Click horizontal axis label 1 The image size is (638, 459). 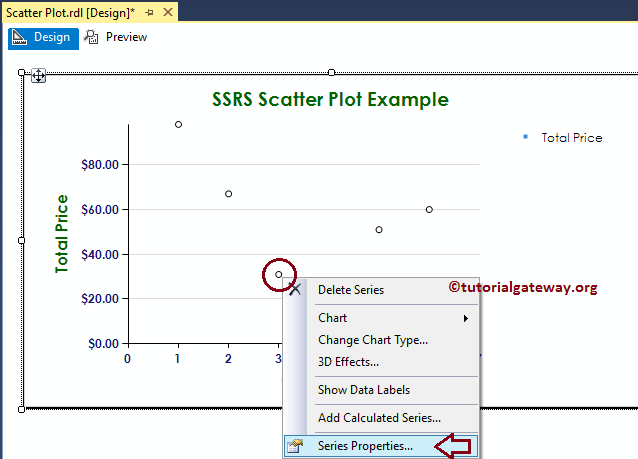[x=177, y=359]
